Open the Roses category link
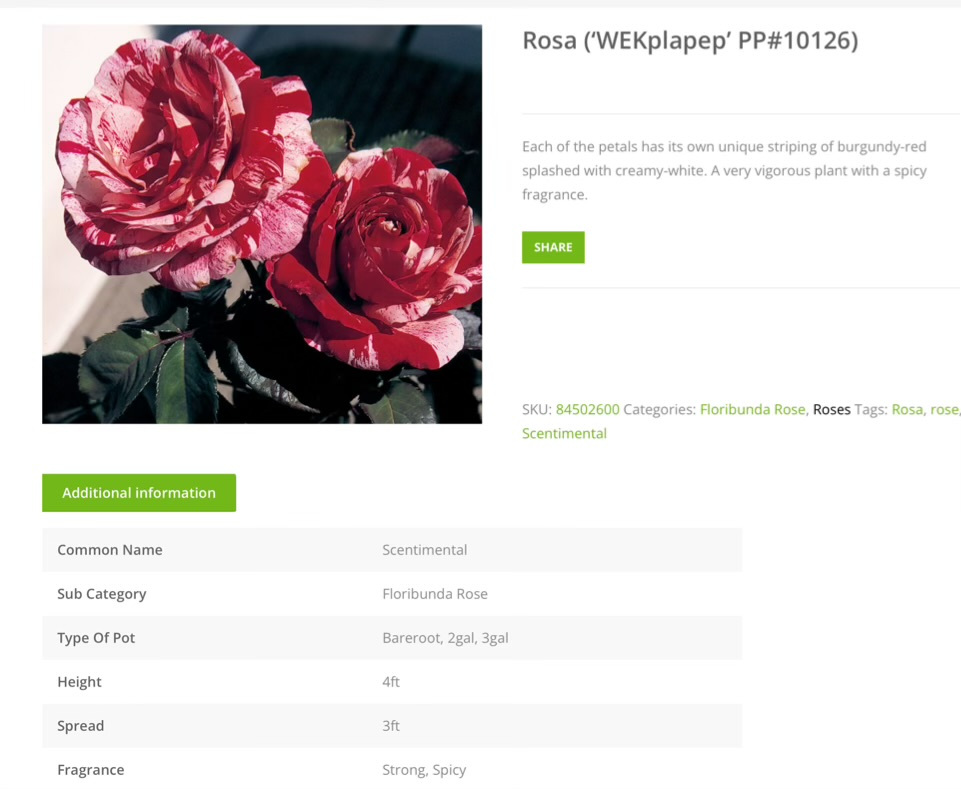Screen dimensions: 961x789 [x=831, y=410]
